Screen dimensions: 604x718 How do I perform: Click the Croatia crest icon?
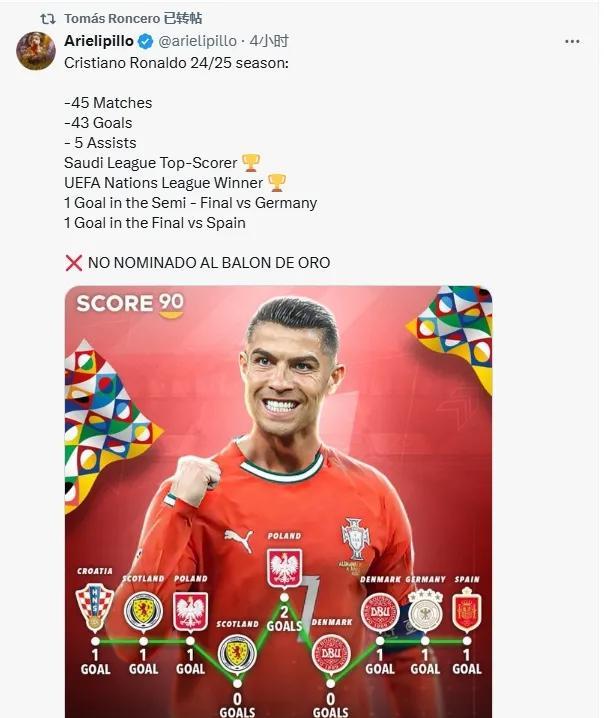pyautogui.click(x=95, y=607)
